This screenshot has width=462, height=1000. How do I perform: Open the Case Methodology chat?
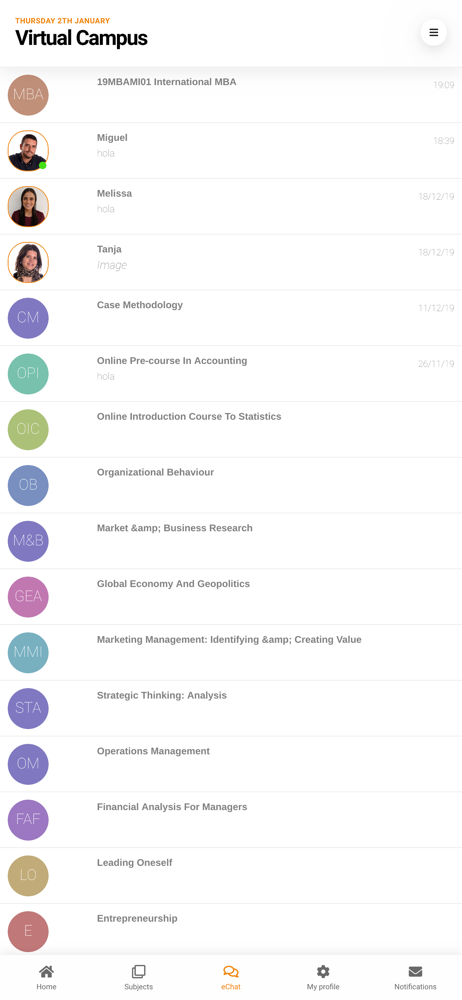click(x=231, y=318)
